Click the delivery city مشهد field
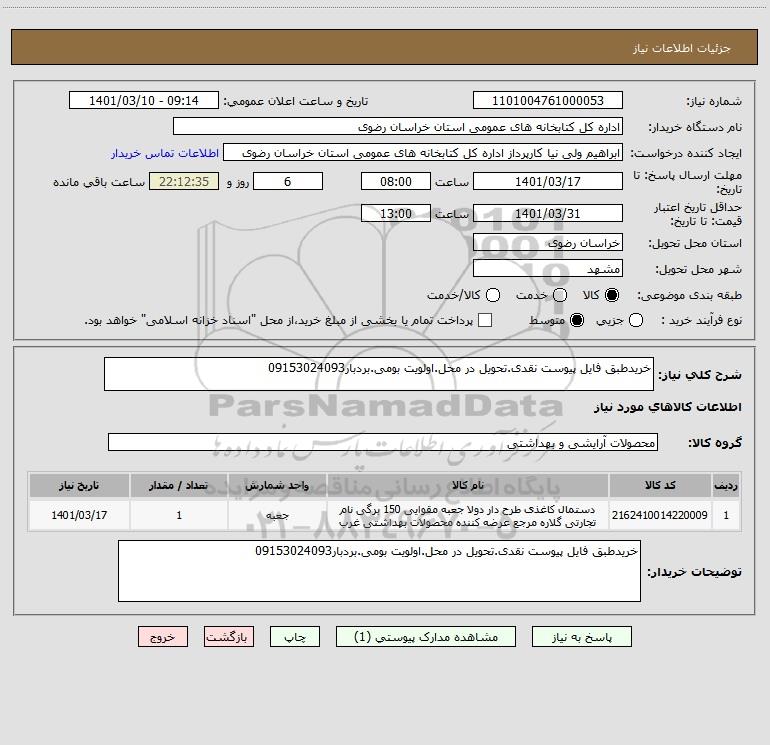 coord(548,269)
